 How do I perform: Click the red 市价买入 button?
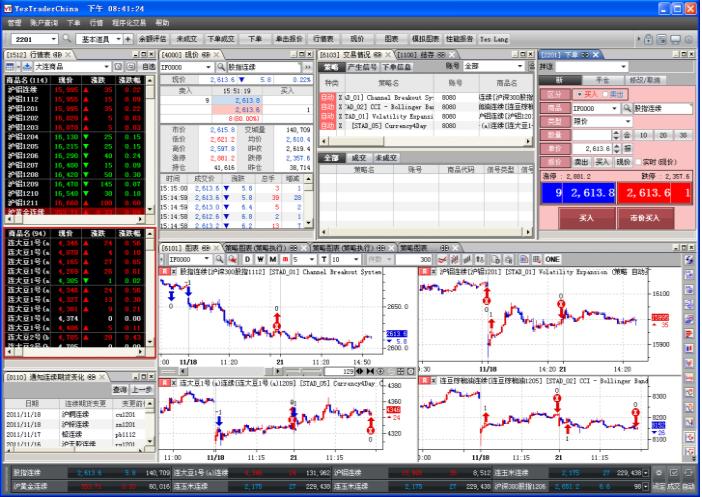pyautogui.click(x=639, y=216)
